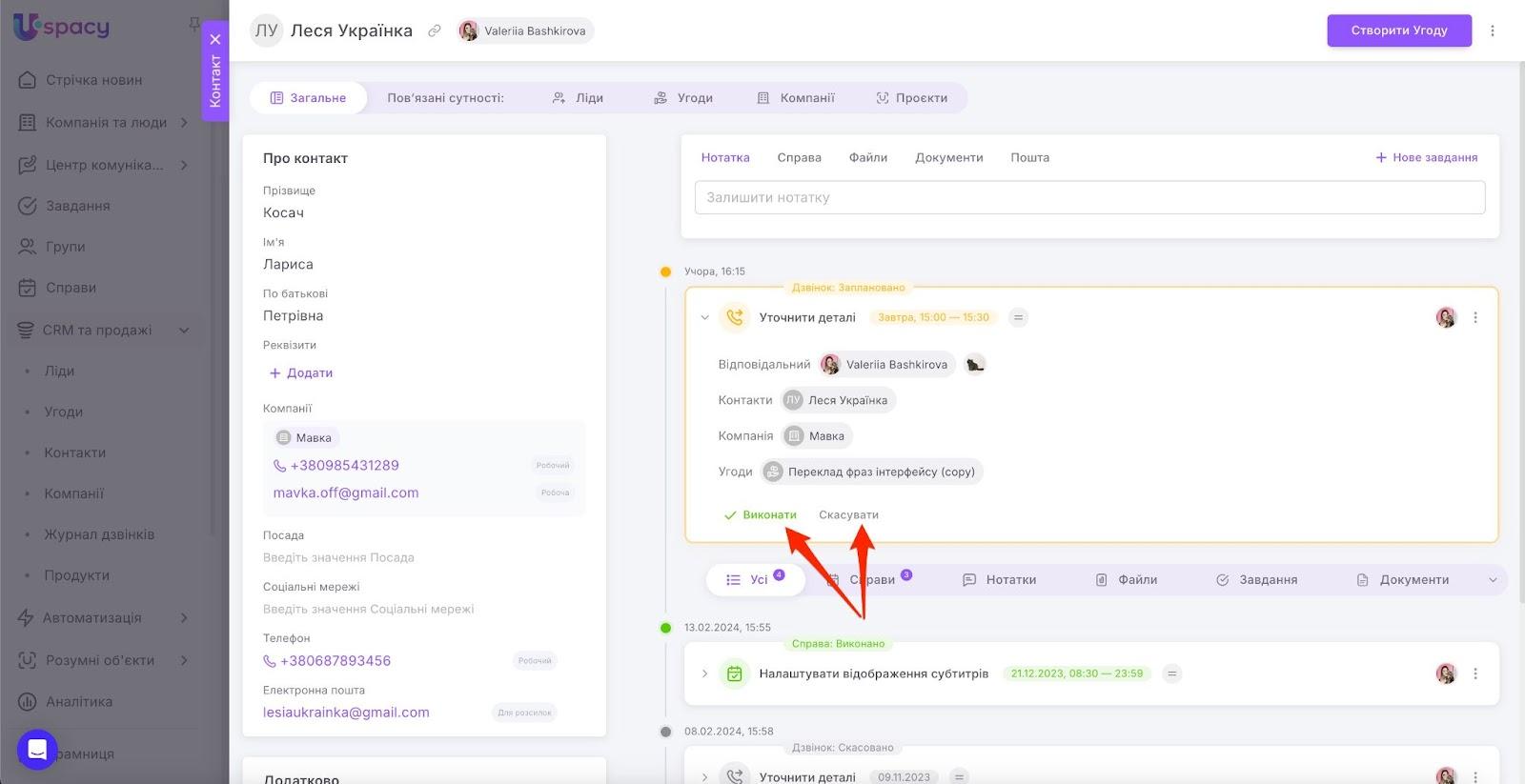Click email mavka.off@gmail.com
The width and height of the screenshot is (1525, 784).
click(x=346, y=493)
